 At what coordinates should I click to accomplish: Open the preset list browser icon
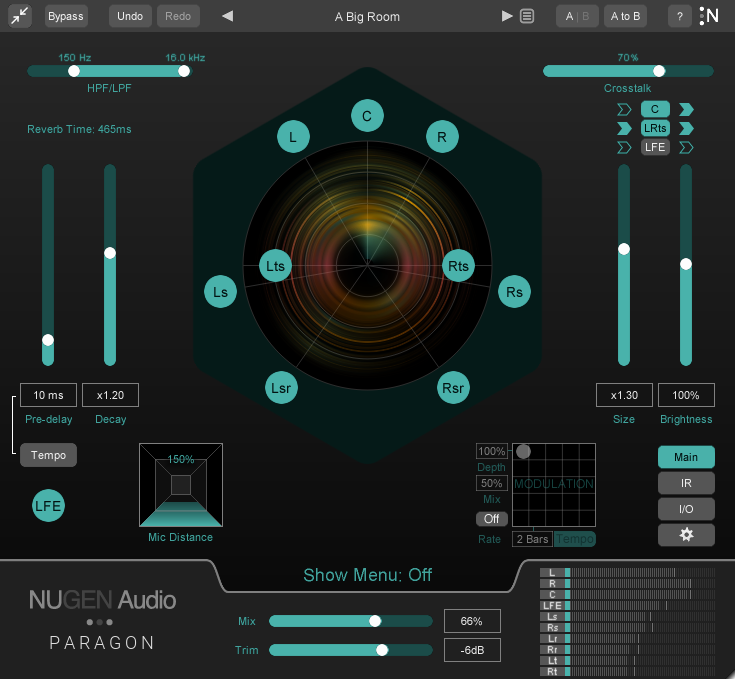pos(527,16)
